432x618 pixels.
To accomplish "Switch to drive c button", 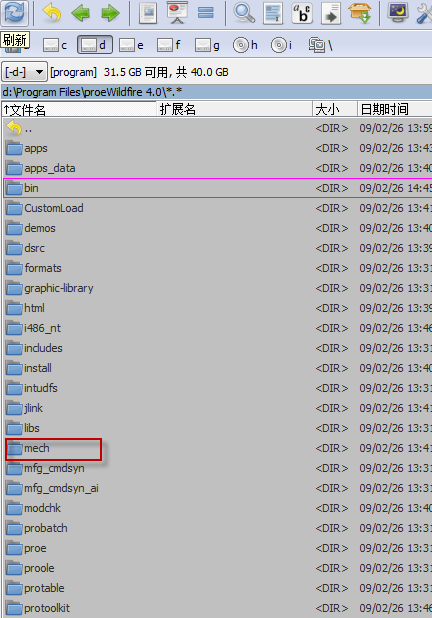I will coord(55,45).
